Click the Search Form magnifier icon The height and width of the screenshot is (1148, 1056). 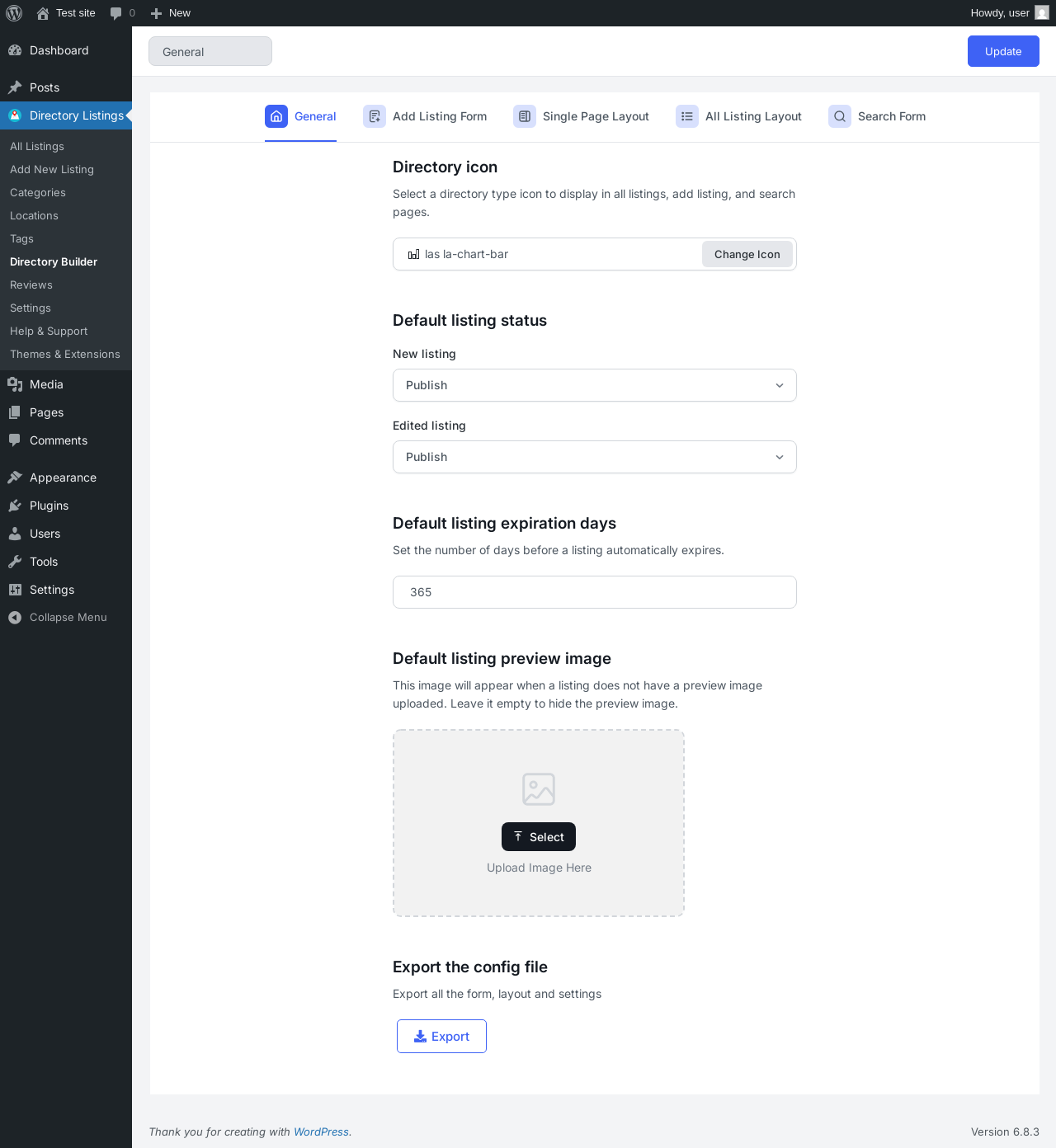[x=840, y=116]
